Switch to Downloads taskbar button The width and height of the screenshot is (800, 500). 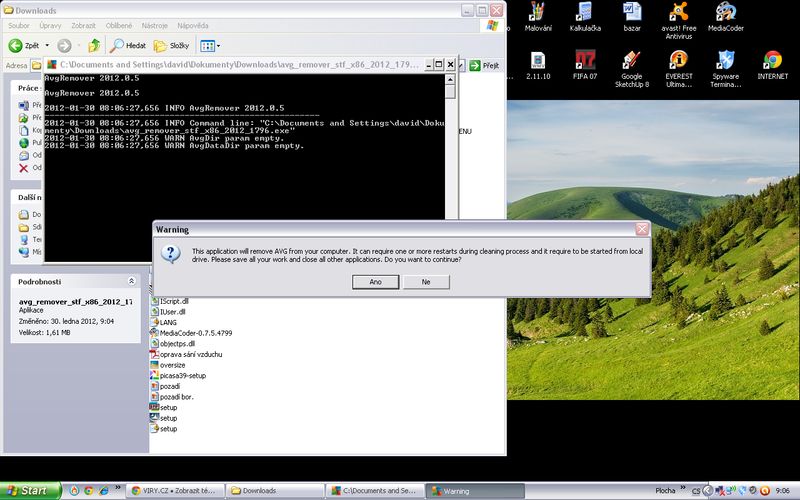click(x=274, y=491)
